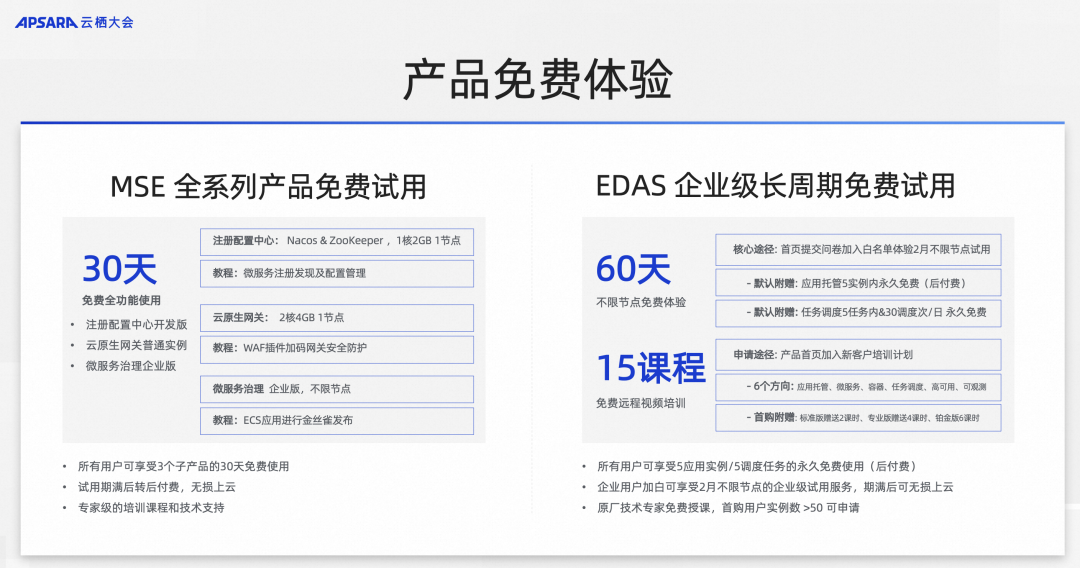Click heading MSE 全系列产品免费试用

[x=268, y=187]
